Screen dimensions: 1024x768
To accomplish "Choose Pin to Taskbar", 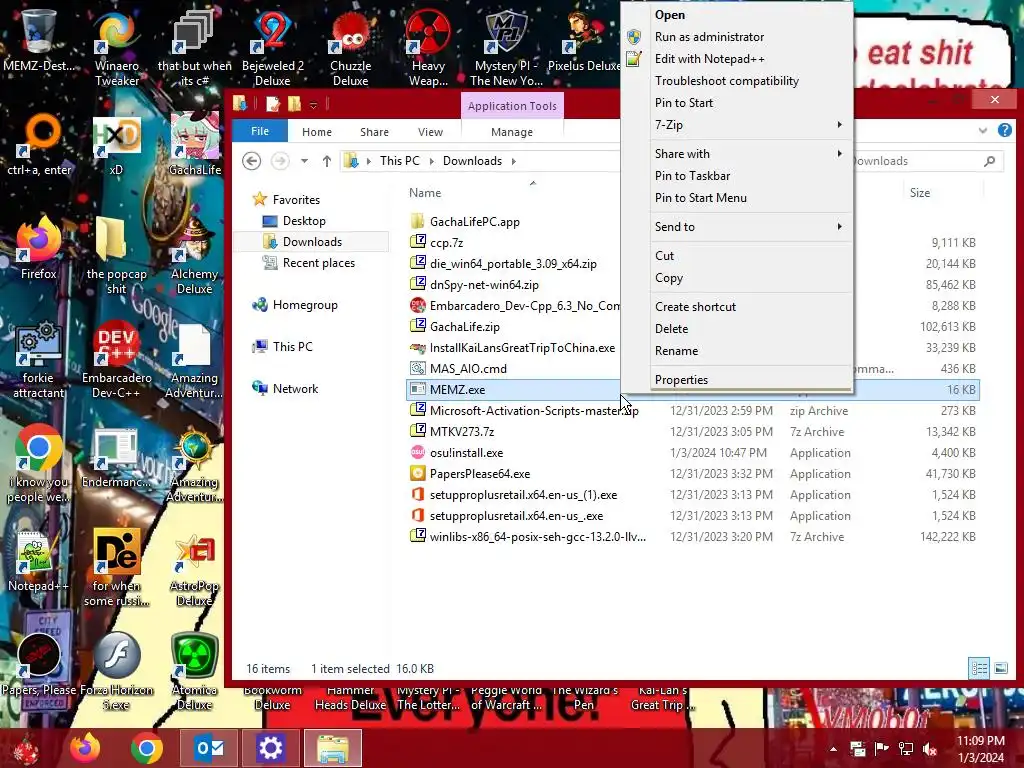I will (x=751, y=176).
